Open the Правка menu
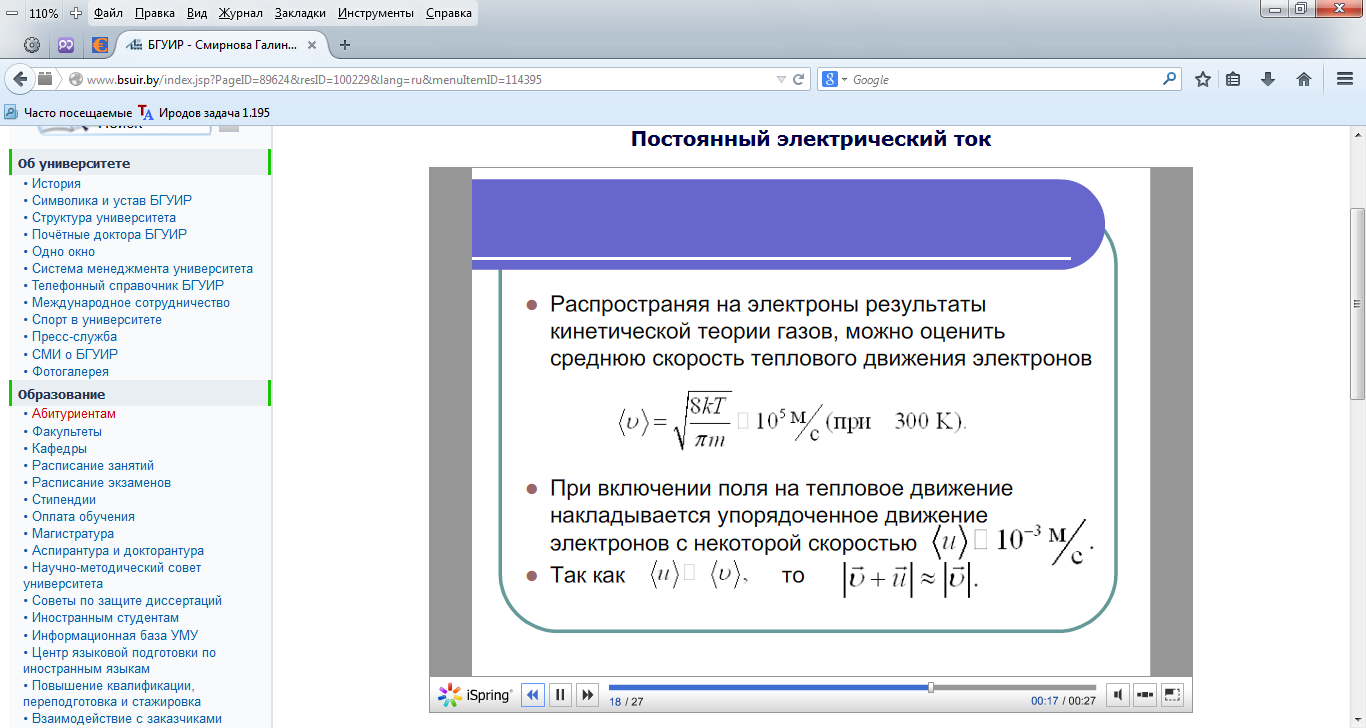Image resolution: width=1366 pixels, height=728 pixels. tap(155, 14)
